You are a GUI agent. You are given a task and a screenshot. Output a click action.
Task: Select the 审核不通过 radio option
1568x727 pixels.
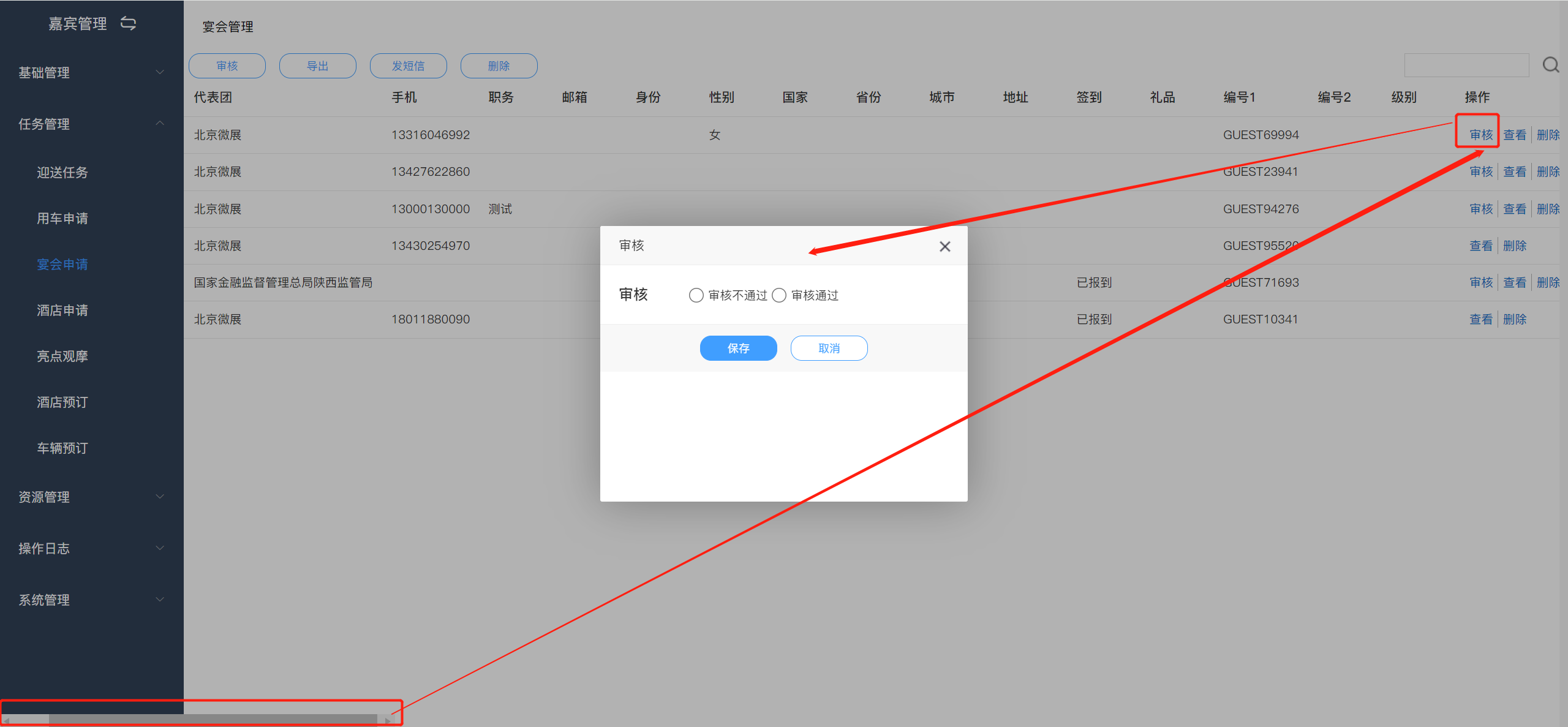696,295
